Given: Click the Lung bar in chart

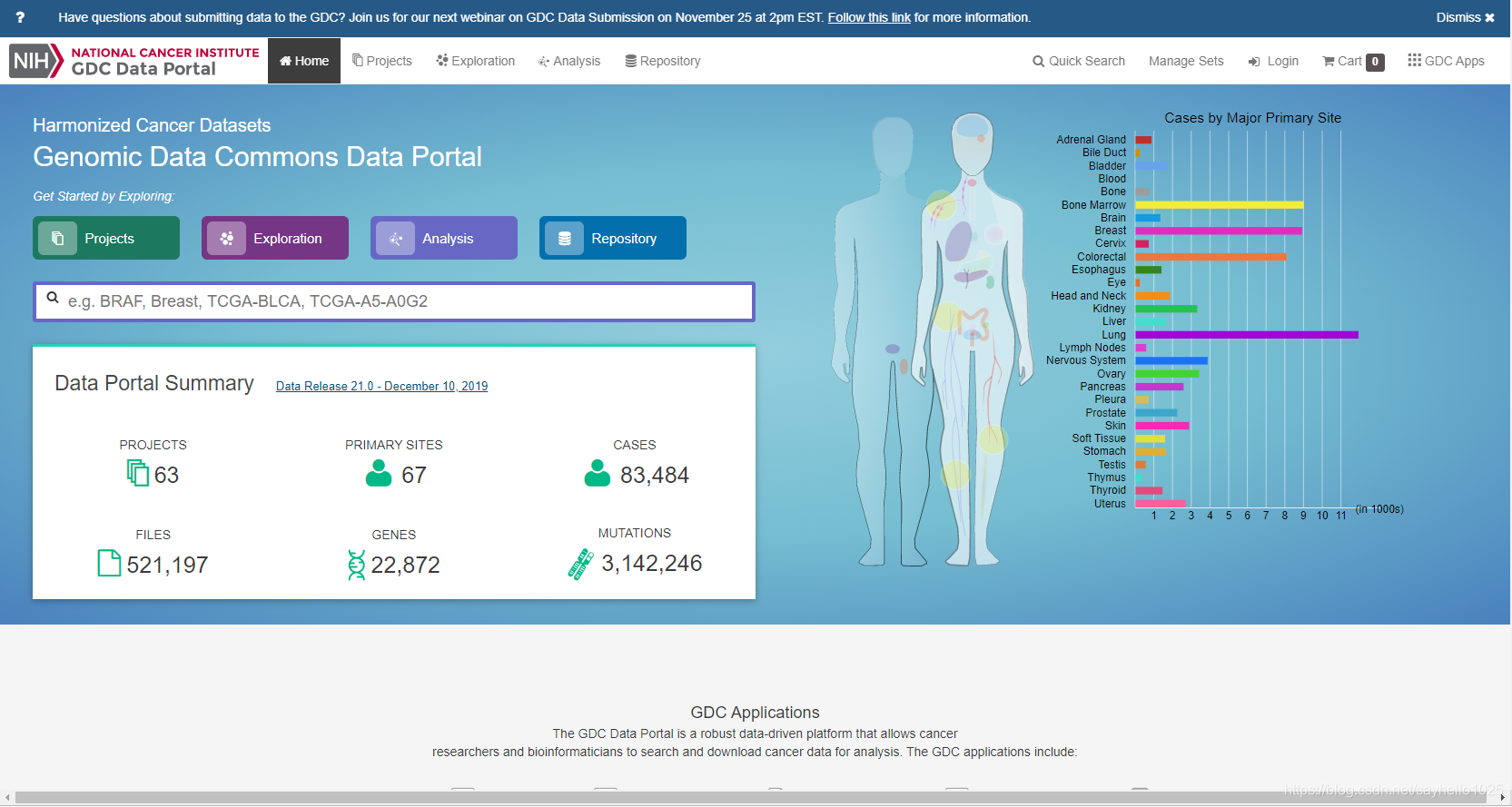Looking at the screenshot, I should pos(1247,335).
